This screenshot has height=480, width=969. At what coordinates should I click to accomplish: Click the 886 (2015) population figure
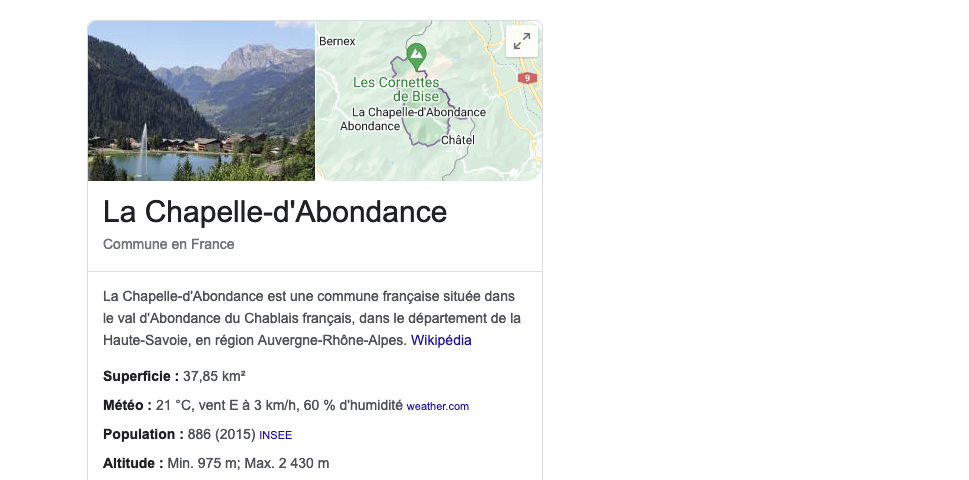[x=221, y=434]
